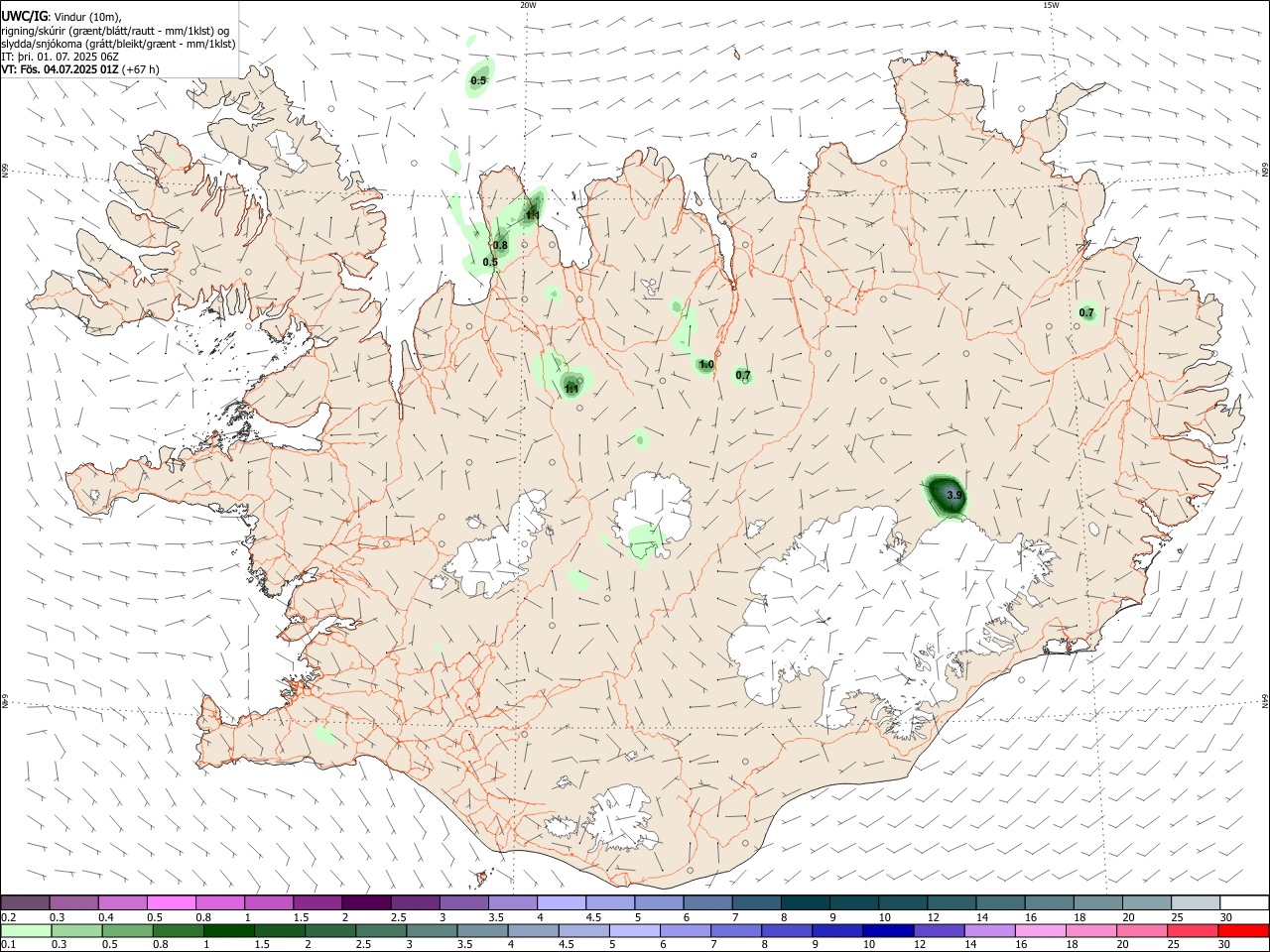This screenshot has height=952, width=1270.
Task: Click the deep blue rain swatch 10–12
Action: point(888,930)
